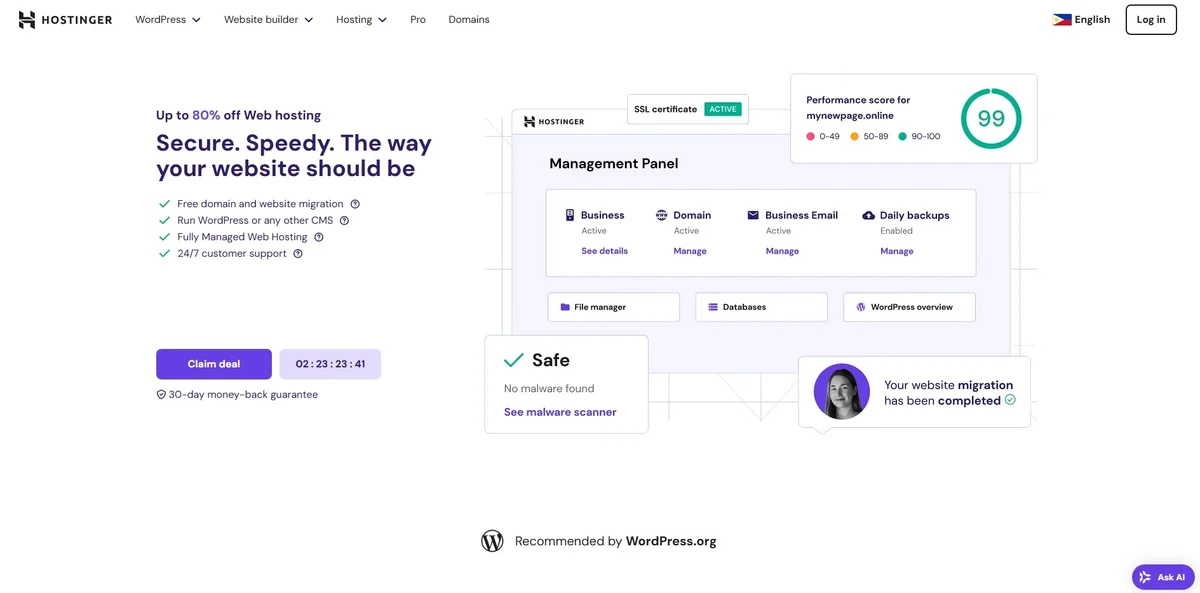Click checkmark icon next to 24/7 customer support

click(x=165, y=254)
